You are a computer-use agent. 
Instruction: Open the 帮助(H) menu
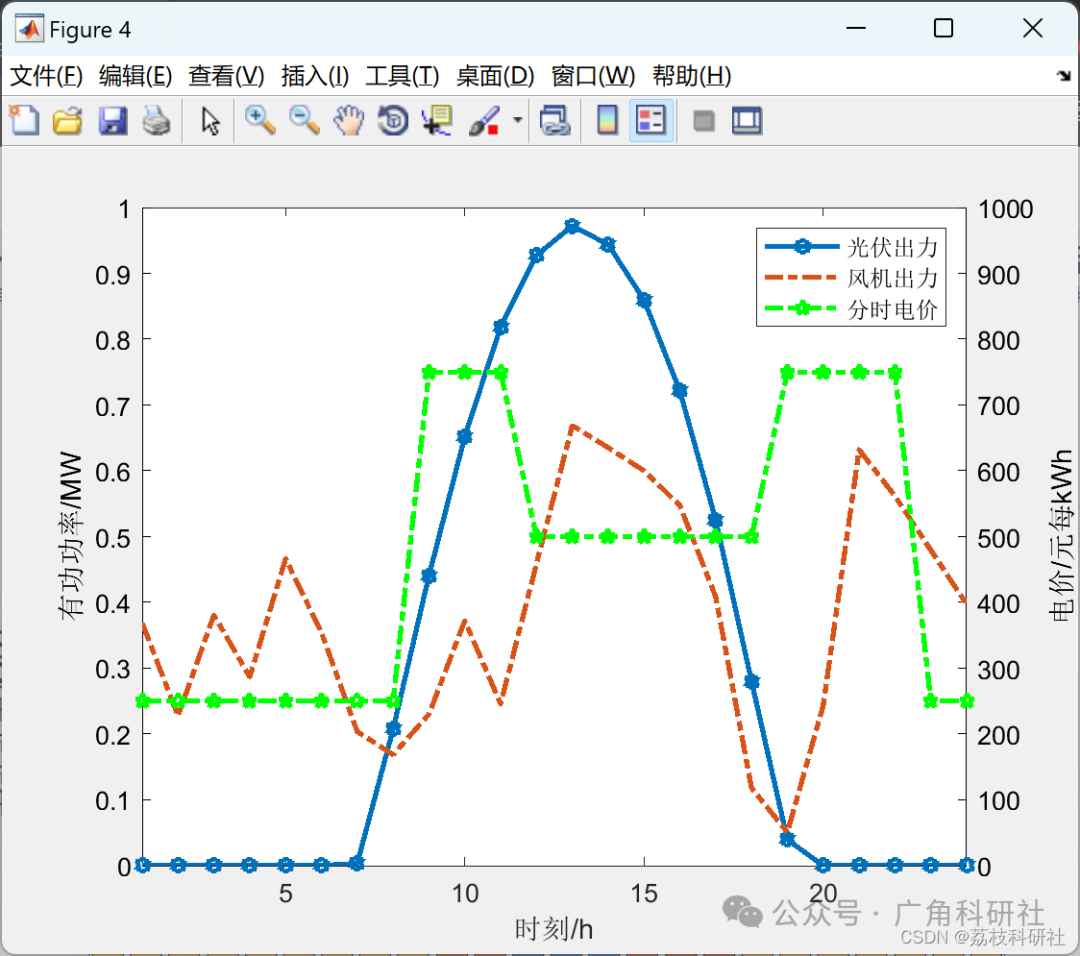pyautogui.click(x=692, y=76)
